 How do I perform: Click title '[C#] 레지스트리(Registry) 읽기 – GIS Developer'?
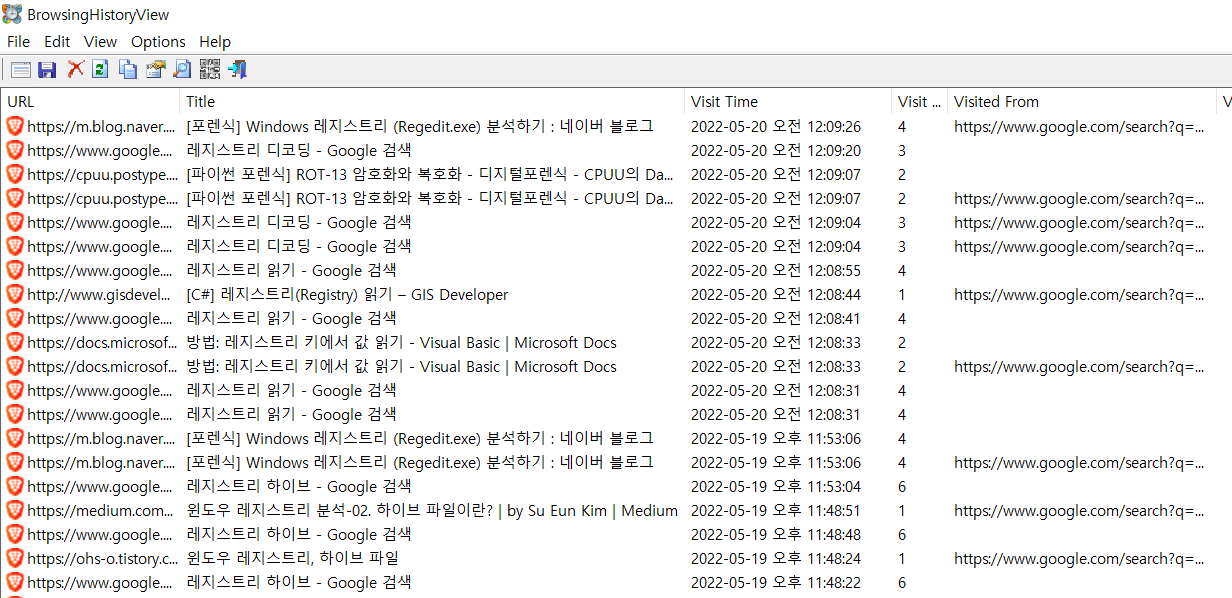pyautogui.click(x=347, y=294)
